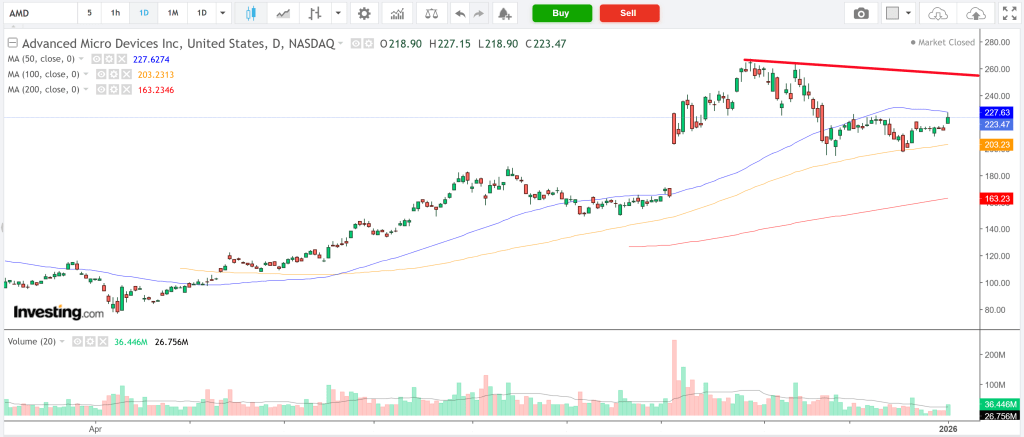
Task: Hide the MA (100, close, 0) indicator
Action: (102, 74)
